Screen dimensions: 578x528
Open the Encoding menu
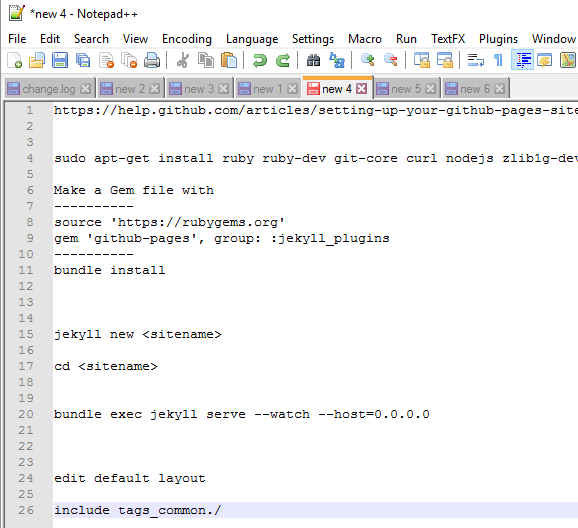[187, 39]
